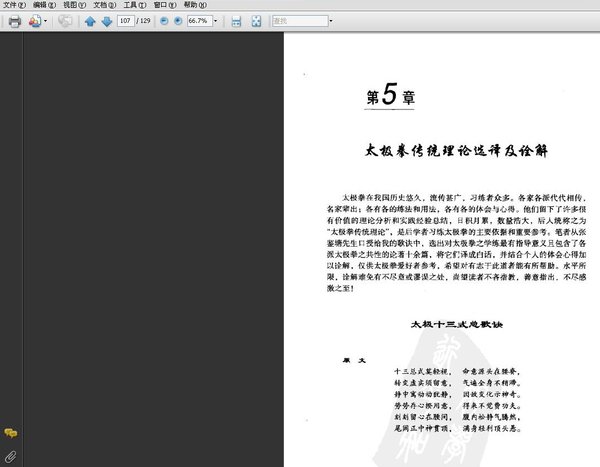Image resolution: width=600 pixels, height=467 pixels.
Task: Expand the arrow beside the create PDF icon
Action: click(x=46, y=21)
